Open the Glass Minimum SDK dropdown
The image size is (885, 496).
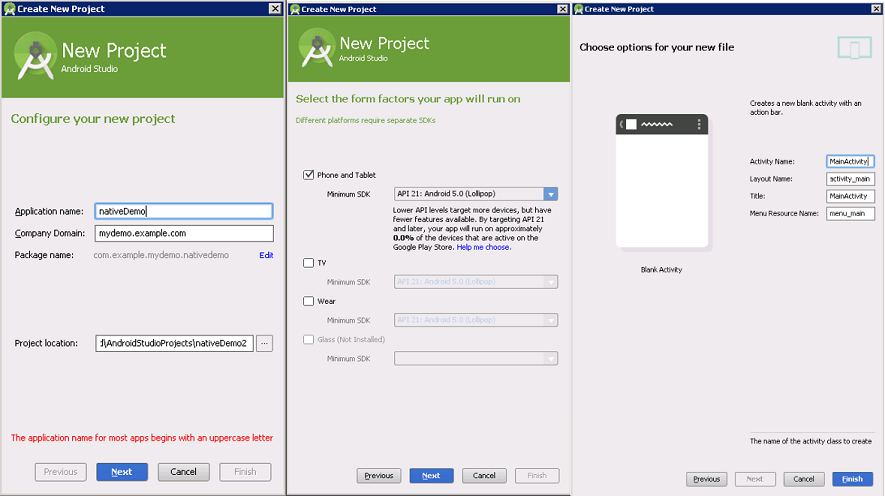click(x=476, y=358)
